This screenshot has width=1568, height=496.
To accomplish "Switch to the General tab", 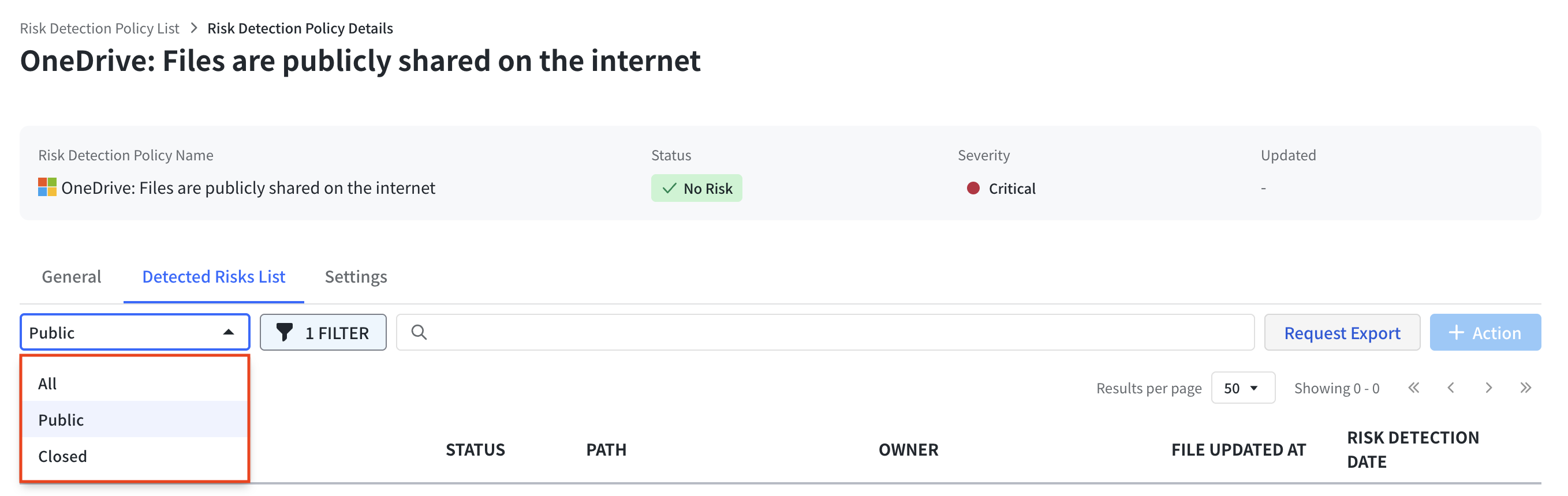I will coord(71,277).
